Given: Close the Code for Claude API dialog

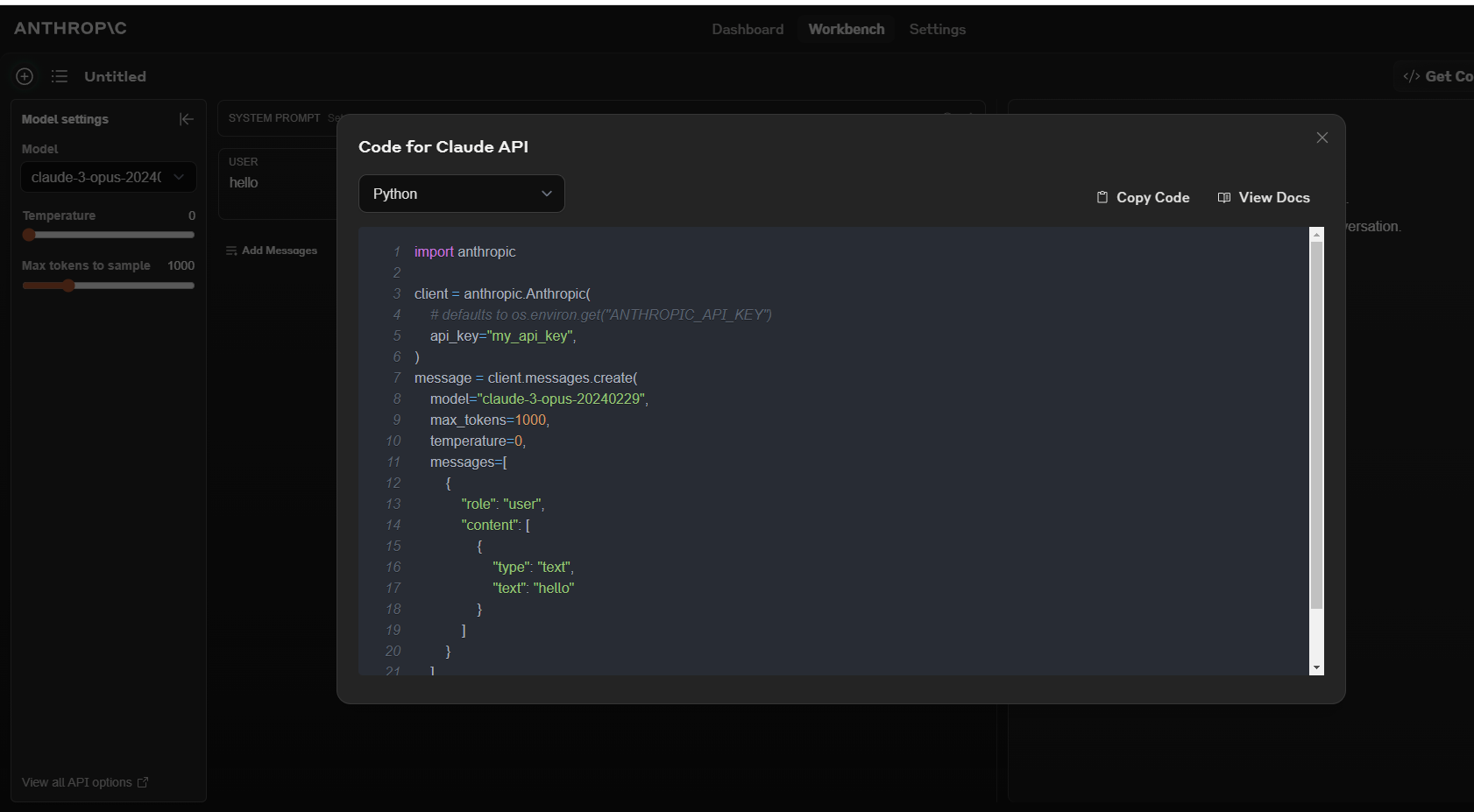Looking at the screenshot, I should (x=1322, y=138).
